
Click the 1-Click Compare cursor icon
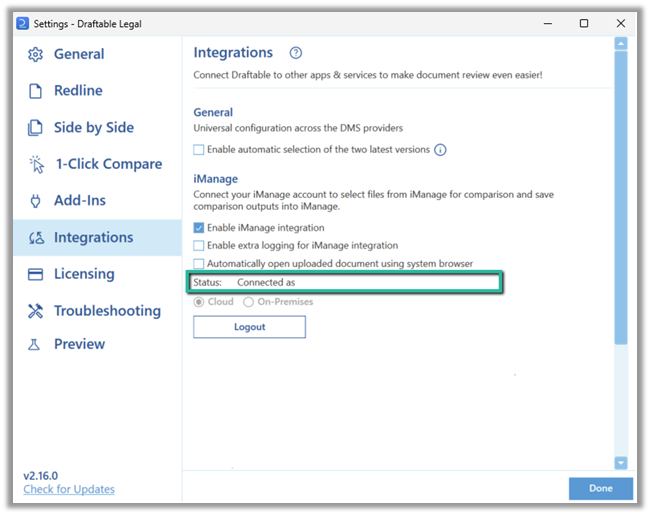36,164
